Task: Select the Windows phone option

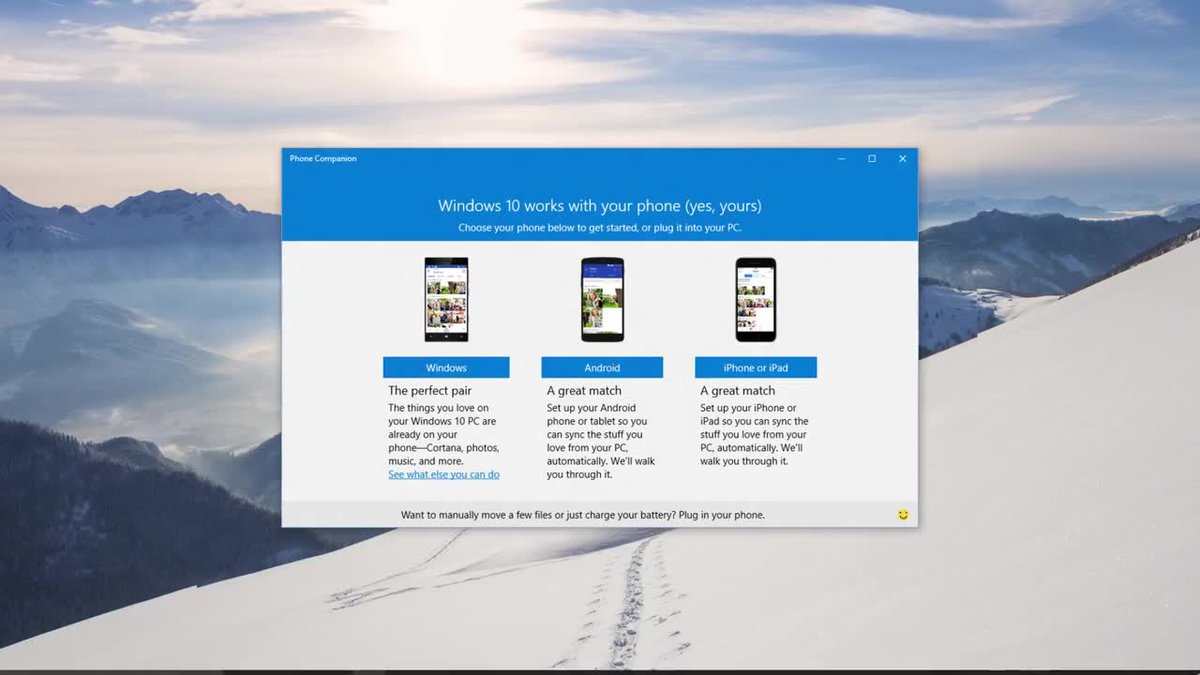Action: click(446, 367)
